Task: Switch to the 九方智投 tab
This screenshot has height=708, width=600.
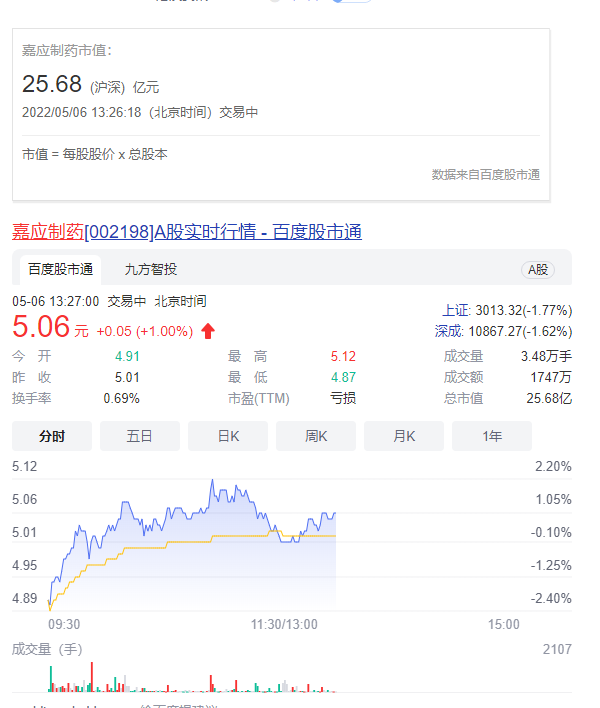Action: pos(151,270)
